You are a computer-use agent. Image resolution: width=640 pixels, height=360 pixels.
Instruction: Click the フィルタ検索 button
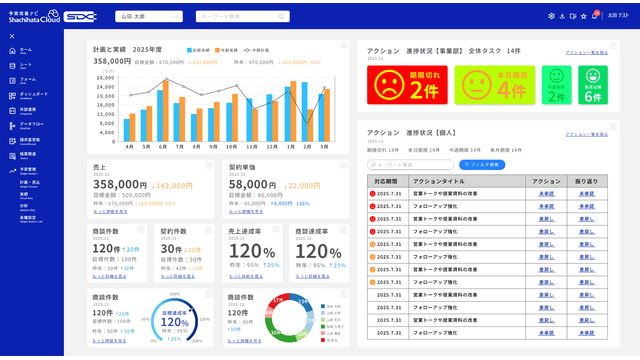482,165
